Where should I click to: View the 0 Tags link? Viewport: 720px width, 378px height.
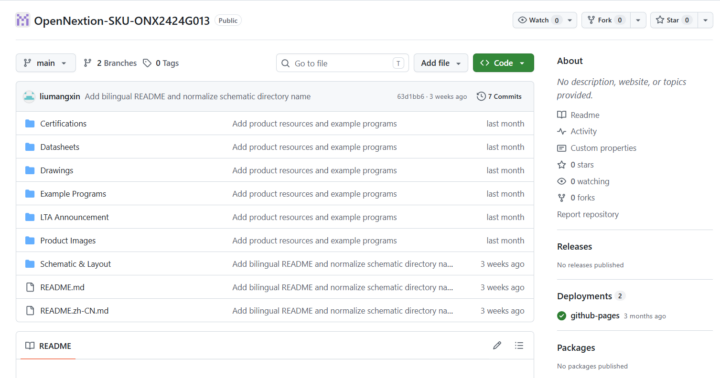[161, 63]
